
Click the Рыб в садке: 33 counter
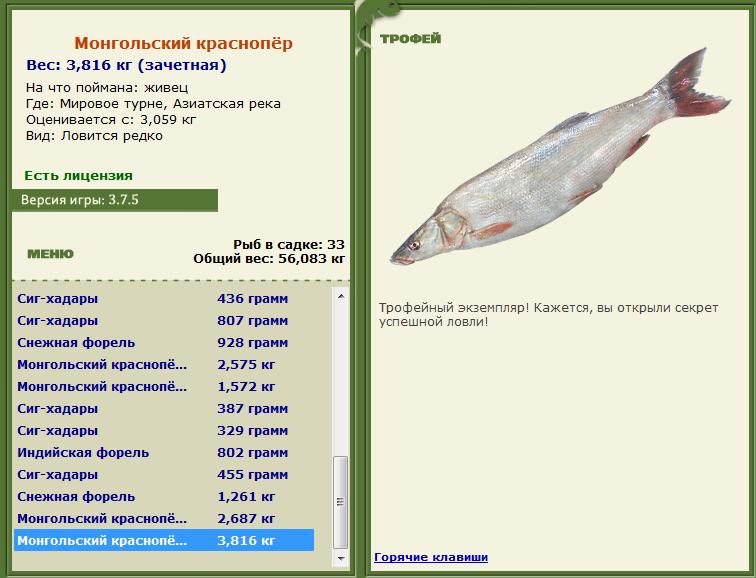(x=289, y=244)
